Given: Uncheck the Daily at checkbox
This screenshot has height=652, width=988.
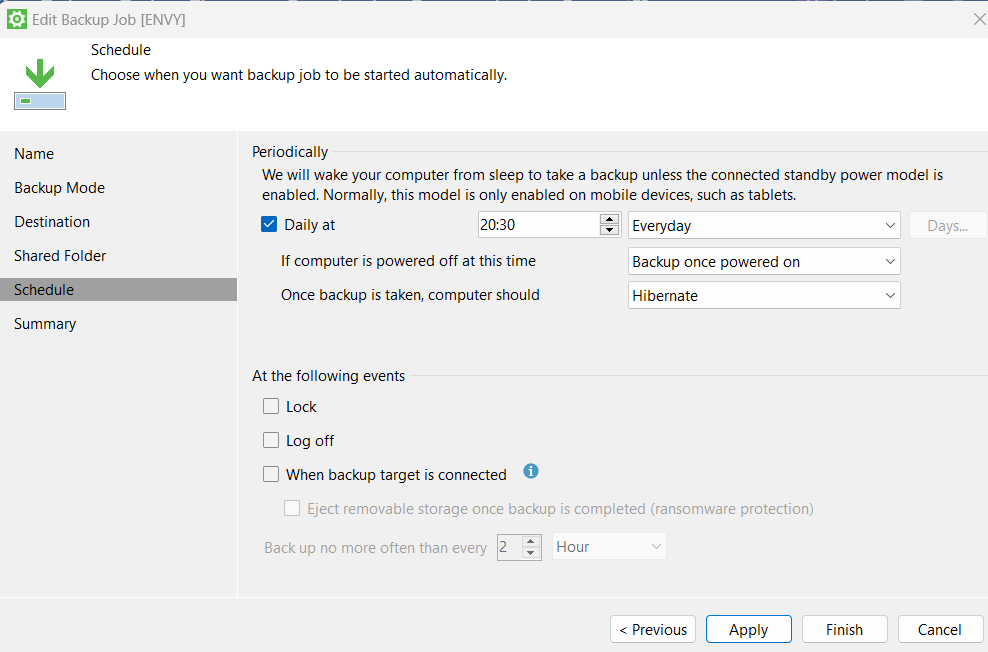Looking at the screenshot, I should pos(269,225).
